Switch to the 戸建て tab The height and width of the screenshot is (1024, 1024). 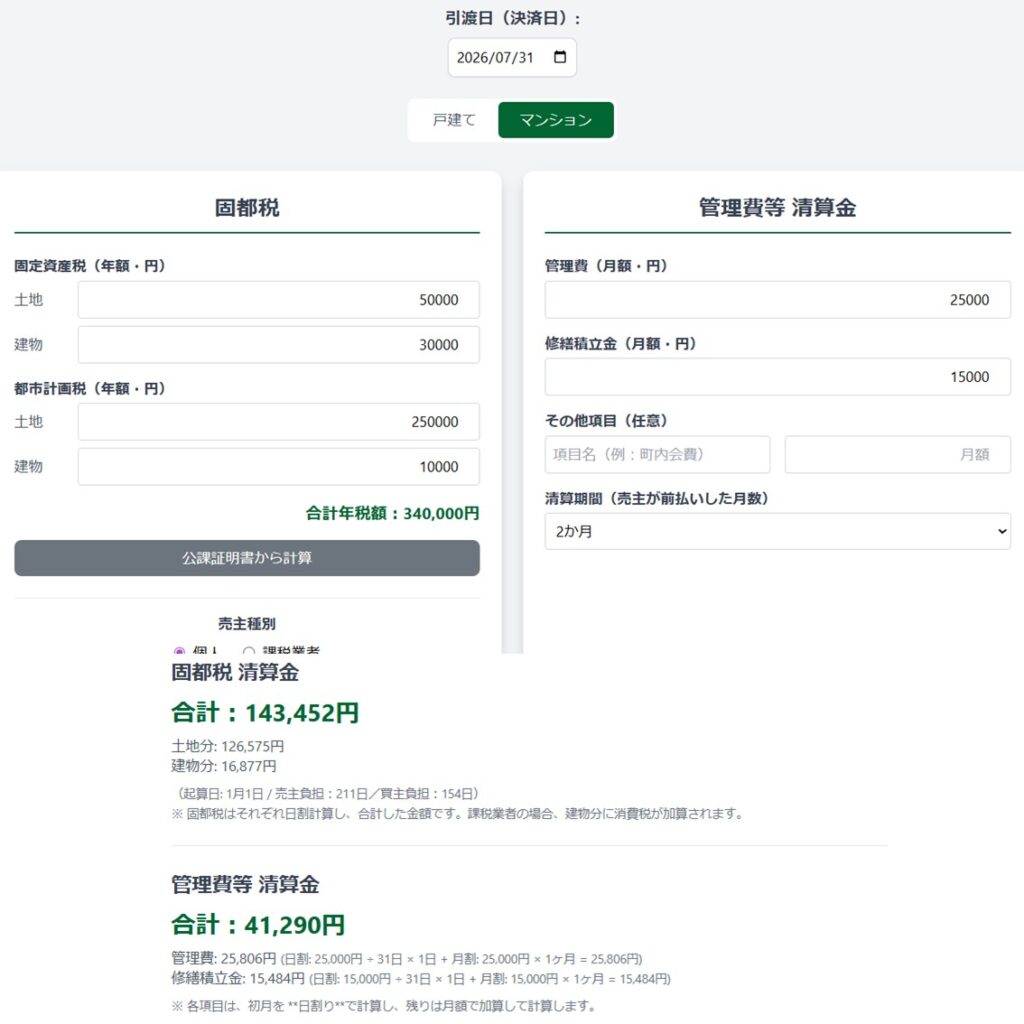pos(454,120)
